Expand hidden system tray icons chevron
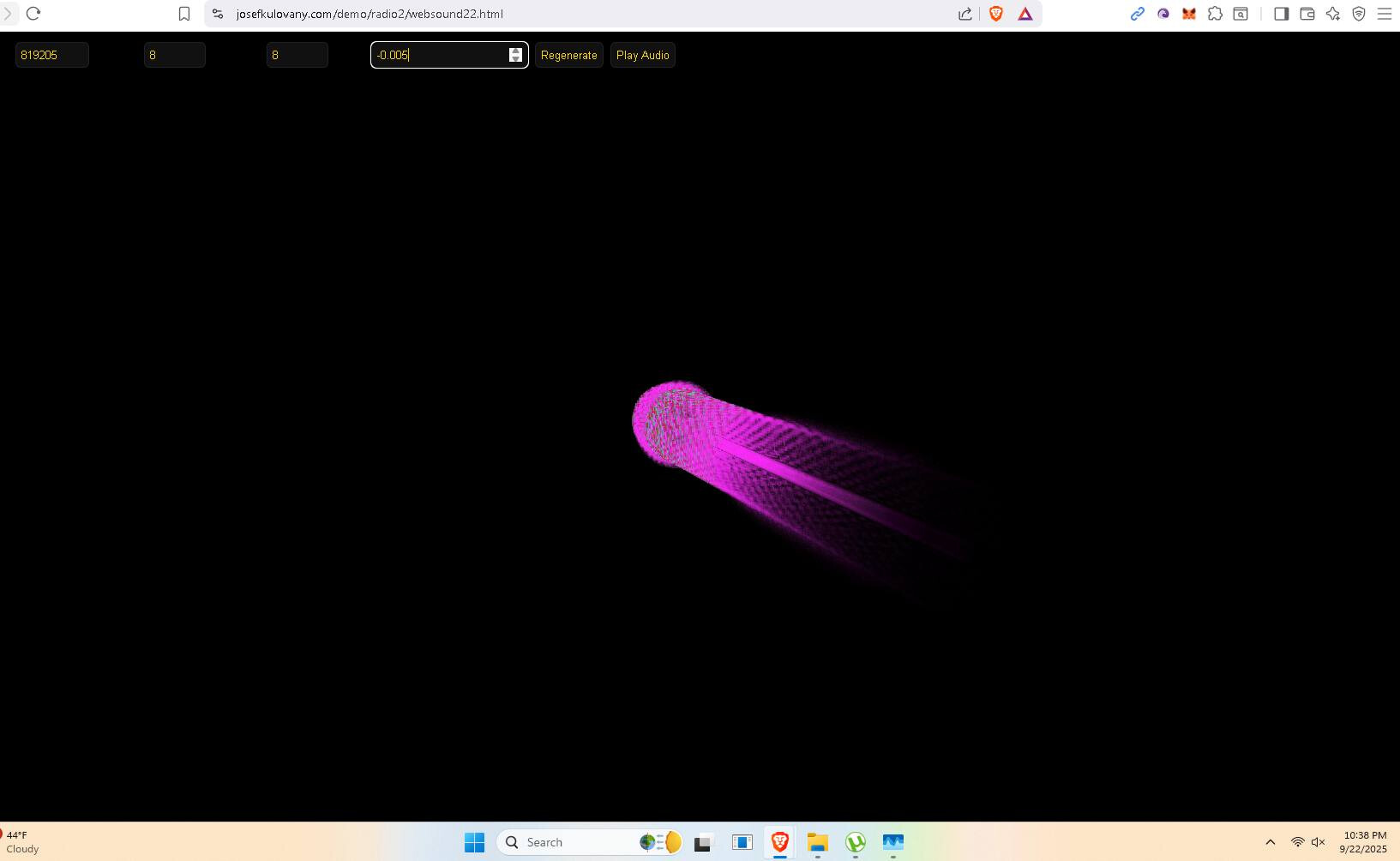The width and height of the screenshot is (1400, 861). 1271,842
